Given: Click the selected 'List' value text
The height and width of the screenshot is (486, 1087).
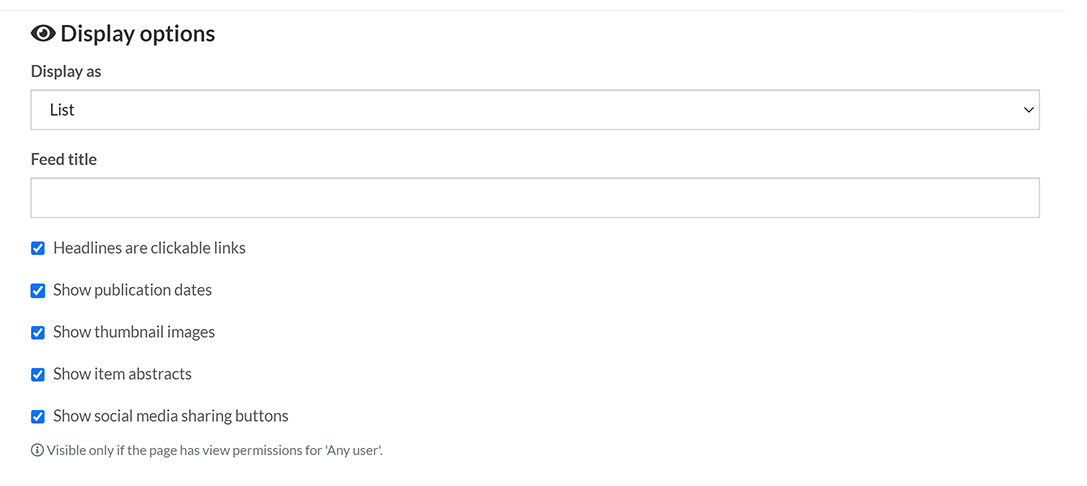Looking at the screenshot, I should 62,110.
